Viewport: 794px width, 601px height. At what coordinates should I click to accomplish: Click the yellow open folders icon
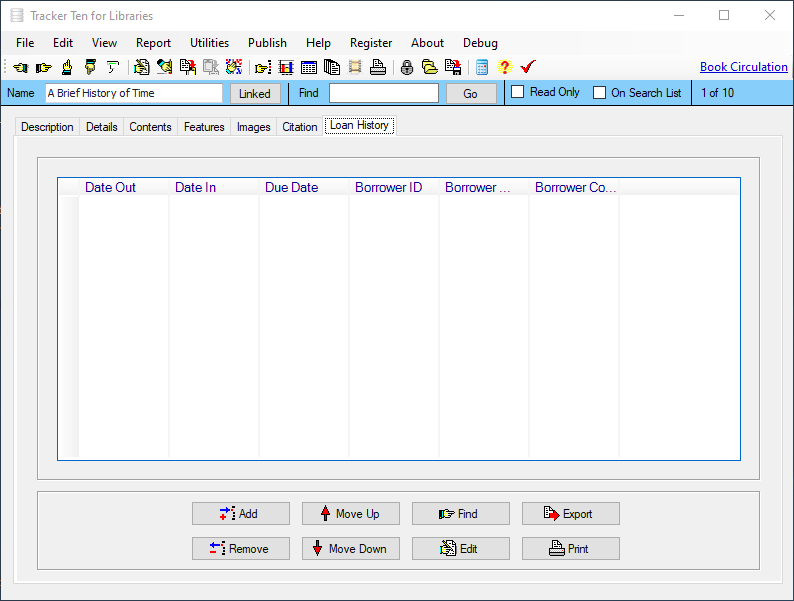[430, 67]
